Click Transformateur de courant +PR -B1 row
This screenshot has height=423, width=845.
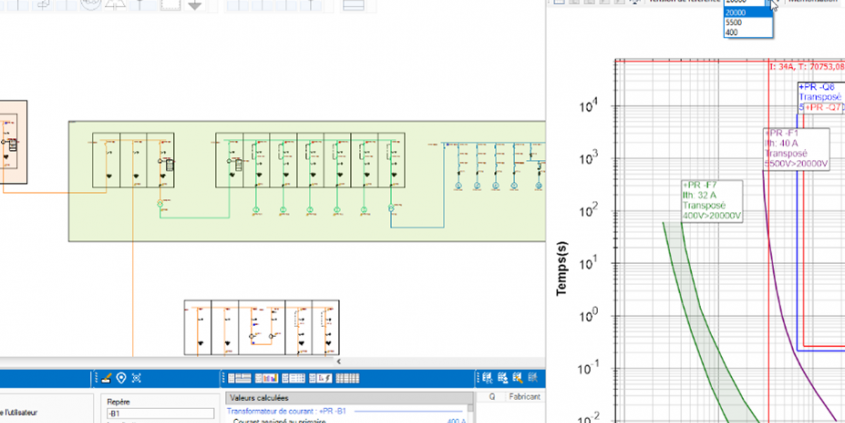coord(286,411)
